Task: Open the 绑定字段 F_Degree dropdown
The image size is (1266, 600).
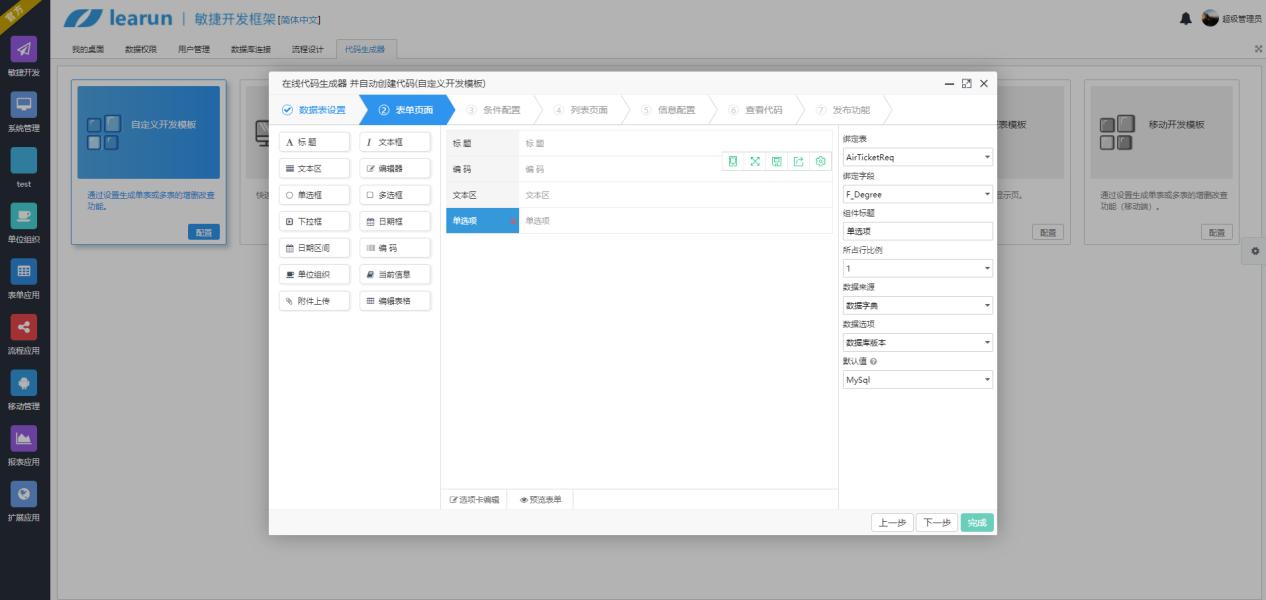Action: pos(917,194)
